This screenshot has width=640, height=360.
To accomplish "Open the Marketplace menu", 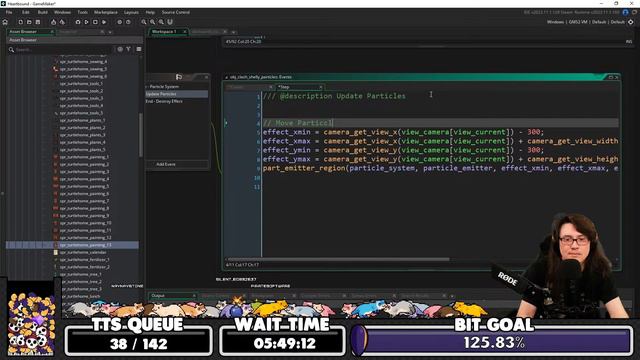I will click(106, 12).
